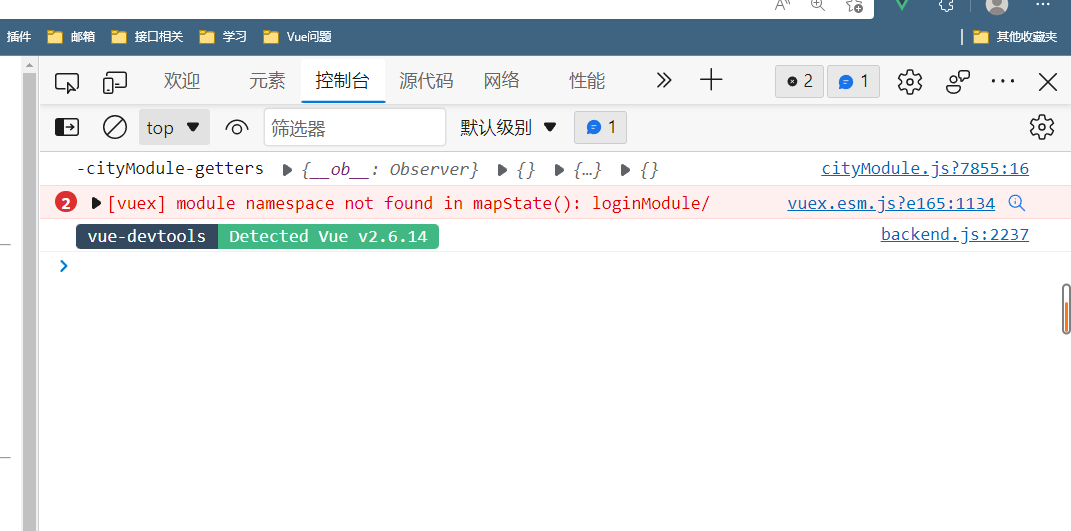Image resolution: width=1071 pixels, height=531 pixels.
Task: Open the Vue问题 bookmarks folder
Action: pos(298,37)
